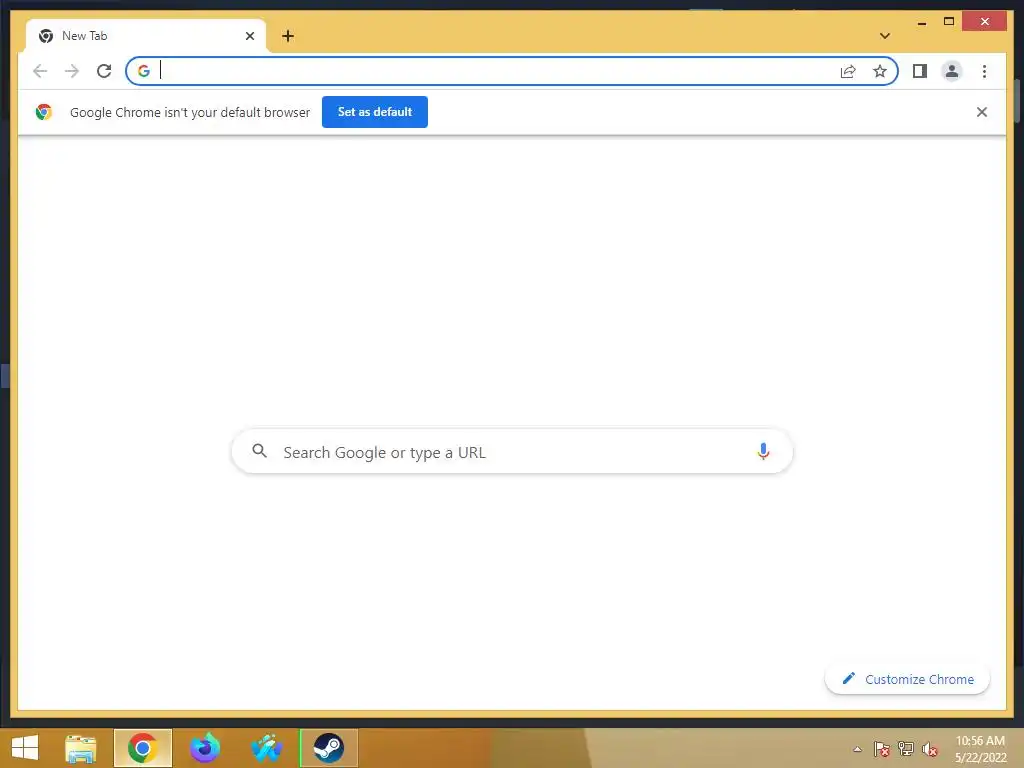Click the magnifier icon in search box
The height and width of the screenshot is (768, 1024).
pyautogui.click(x=259, y=451)
